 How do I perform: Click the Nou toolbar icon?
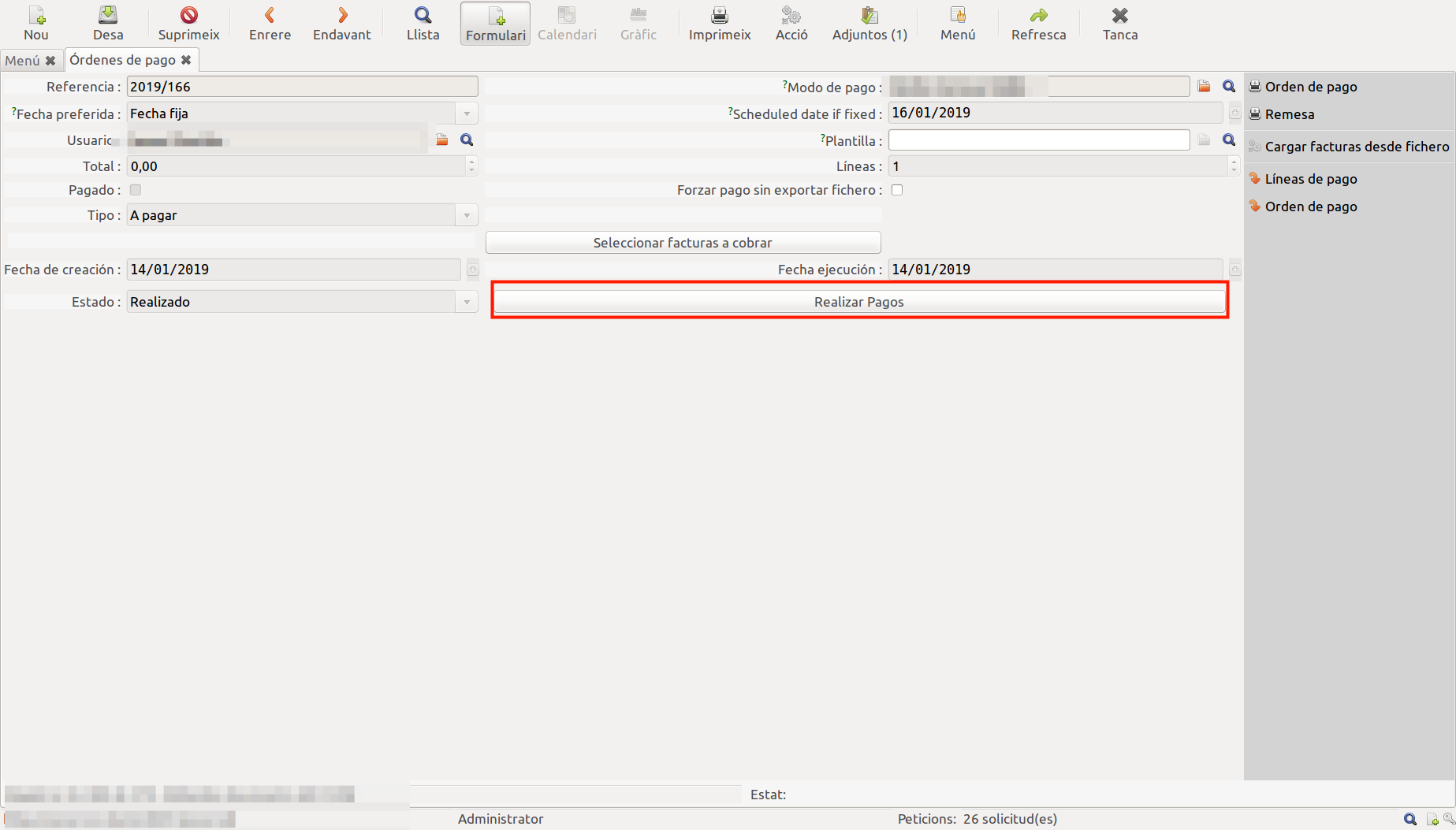pyautogui.click(x=36, y=24)
